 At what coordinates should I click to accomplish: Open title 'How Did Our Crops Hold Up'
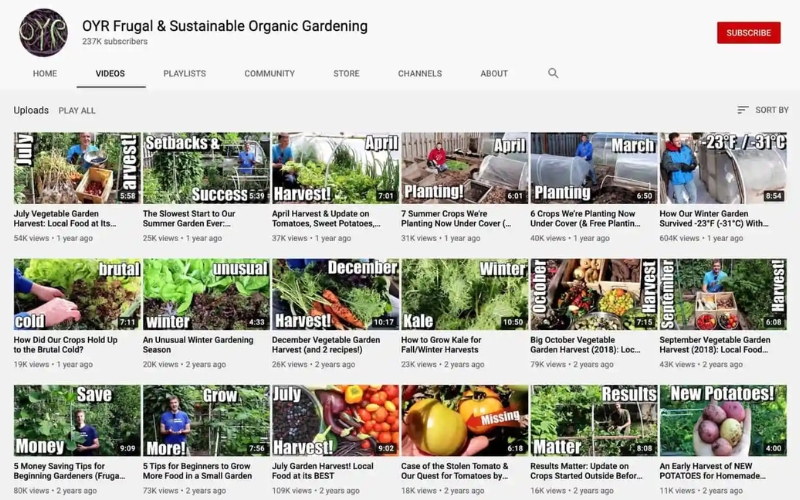pos(65,344)
